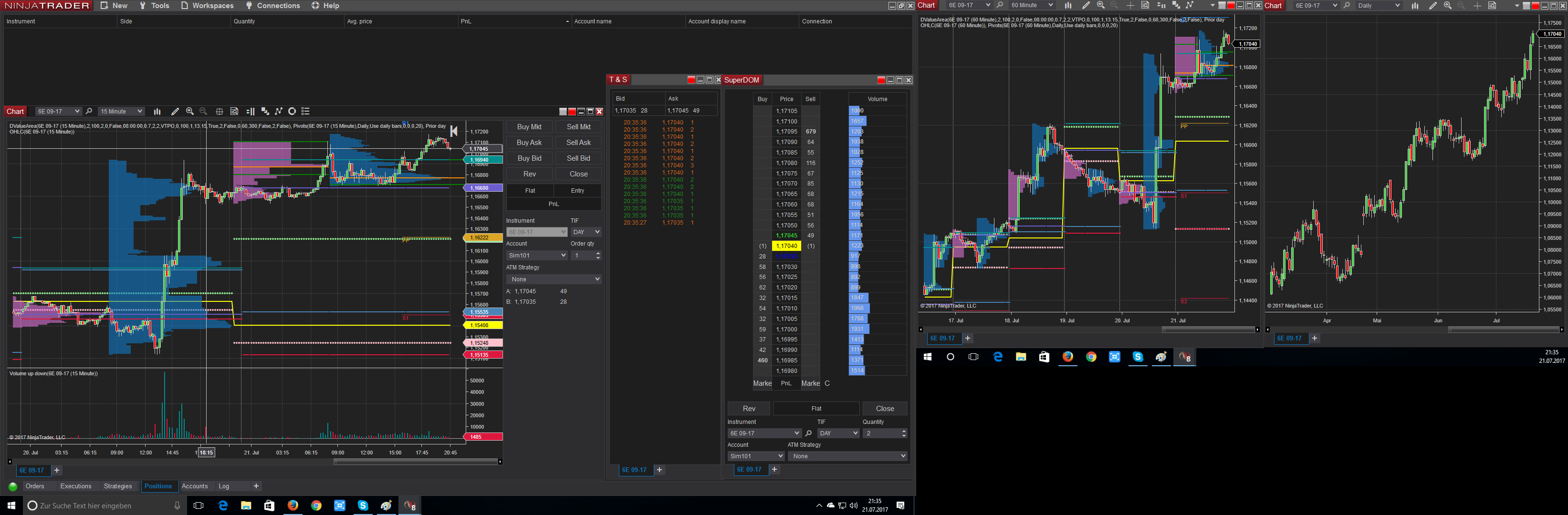1568x515 pixels.
Task: Search instrument magnifier in 15 Minute chart
Action: pos(89,111)
